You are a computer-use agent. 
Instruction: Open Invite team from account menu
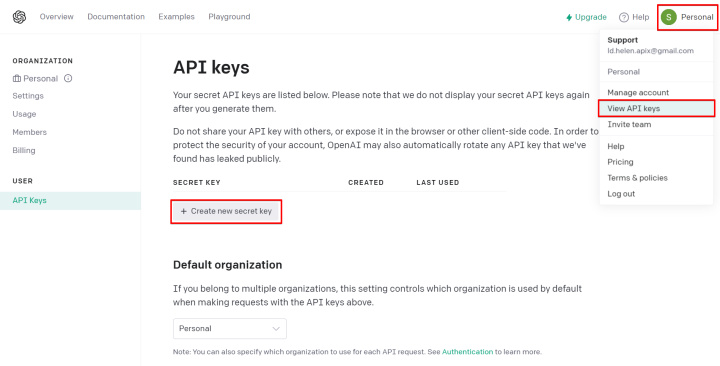pyautogui.click(x=629, y=124)
